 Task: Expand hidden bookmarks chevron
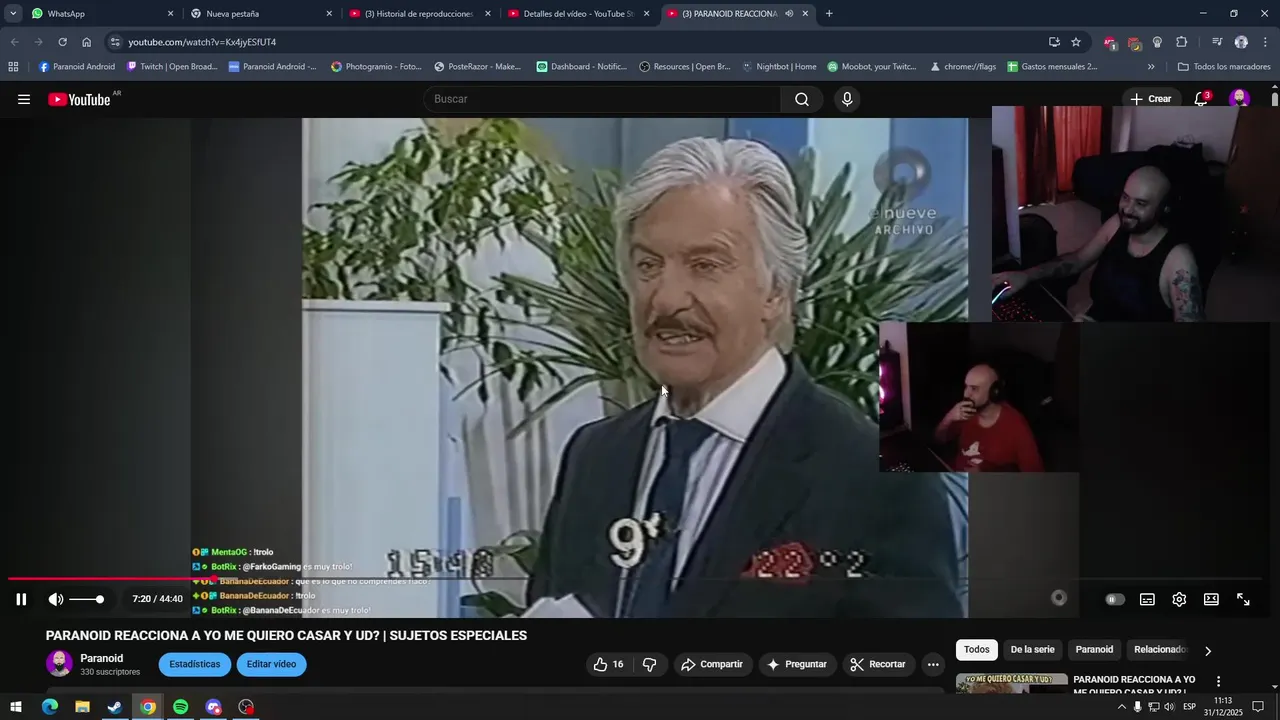(x=1151, y=67)
